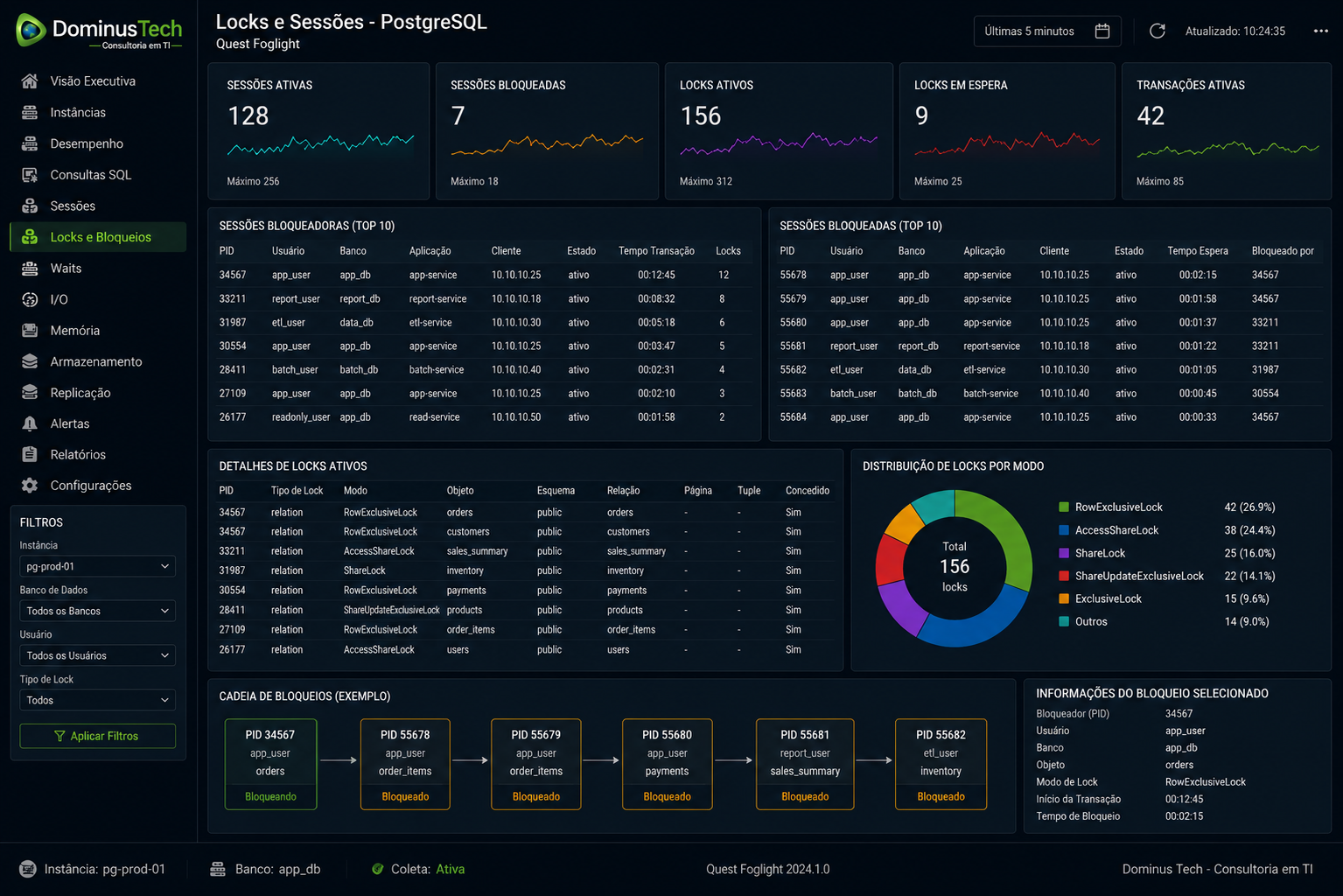Open the Usuário Todos os Usuários dropdown
The height and width of the screenshot is (896, 1343).
pos(97,655)
